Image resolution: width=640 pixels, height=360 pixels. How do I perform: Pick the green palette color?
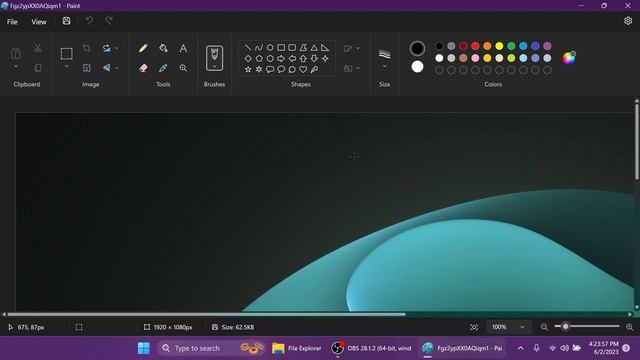(x=511, y=46)
